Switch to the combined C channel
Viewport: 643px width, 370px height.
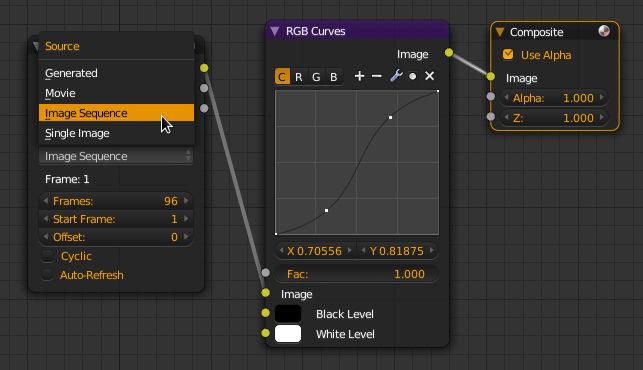pyautogui.click(x=282, y=77)
